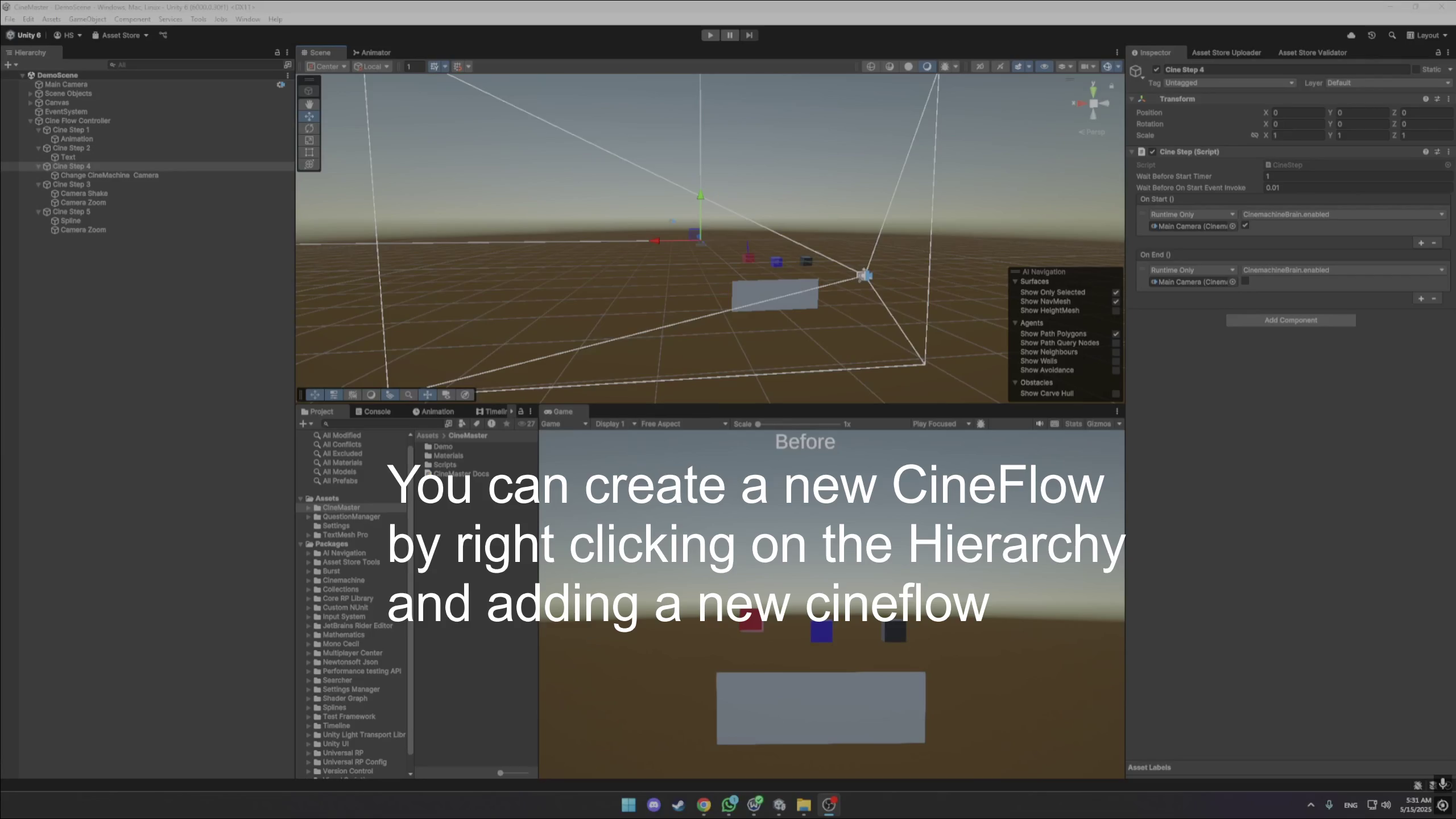Click the Asset Store button

coord(120,35)
